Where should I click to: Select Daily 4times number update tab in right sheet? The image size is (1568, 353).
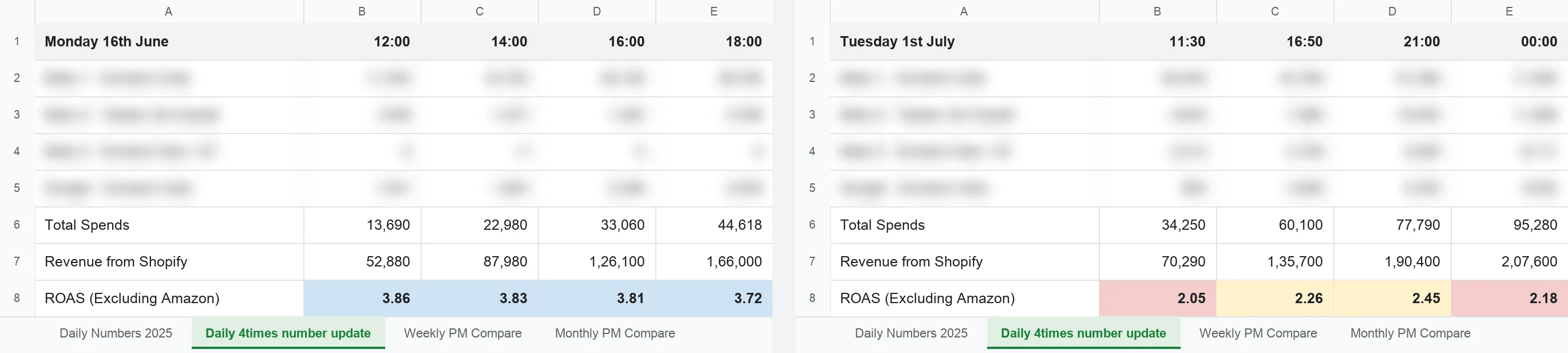click(x=1083, y=333)
